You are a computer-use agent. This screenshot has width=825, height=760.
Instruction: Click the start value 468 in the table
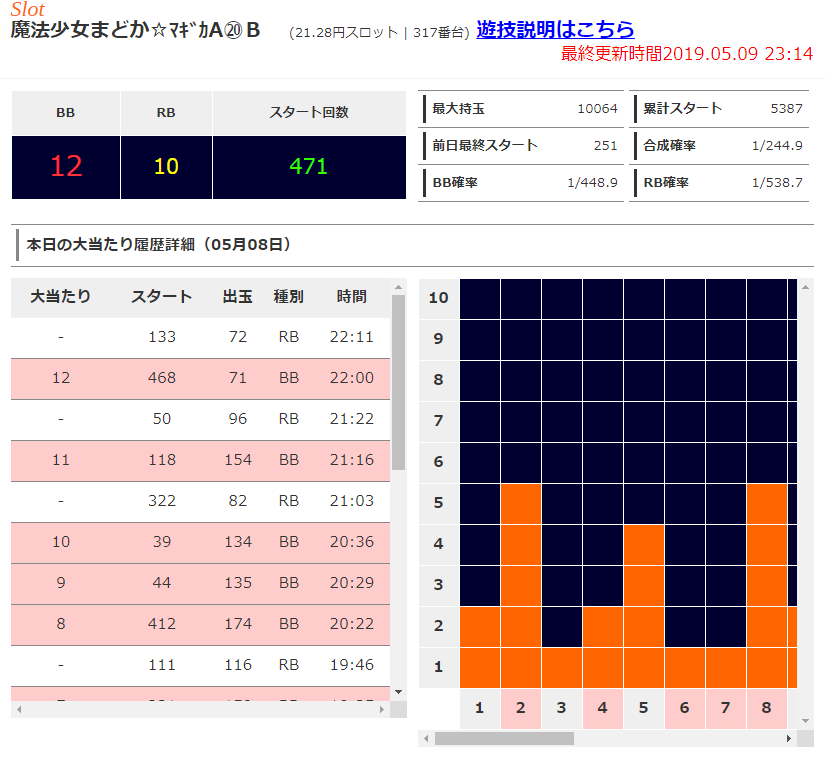(162, 378)
